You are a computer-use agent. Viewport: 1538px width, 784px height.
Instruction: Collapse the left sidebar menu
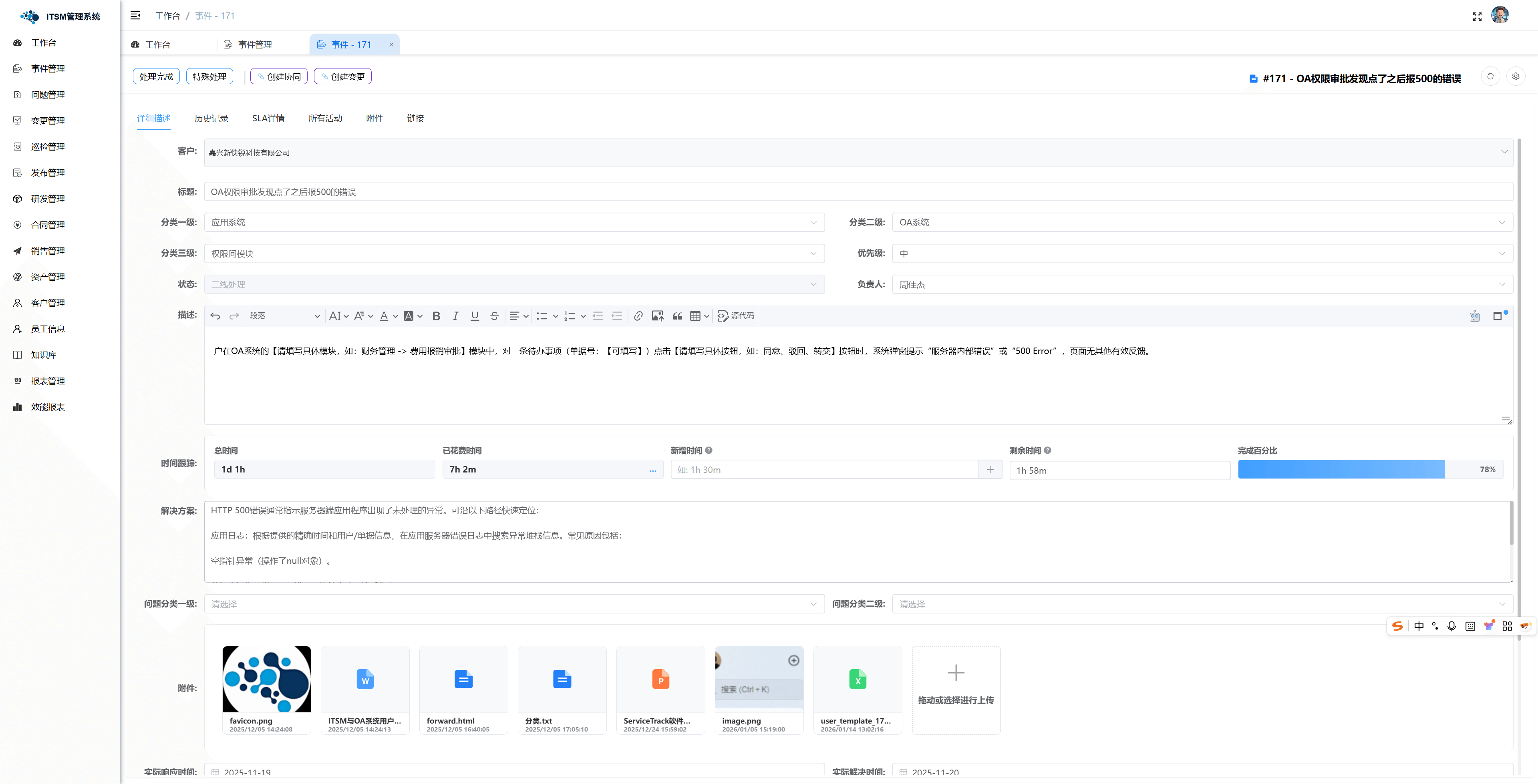click(x=135, y=16)
